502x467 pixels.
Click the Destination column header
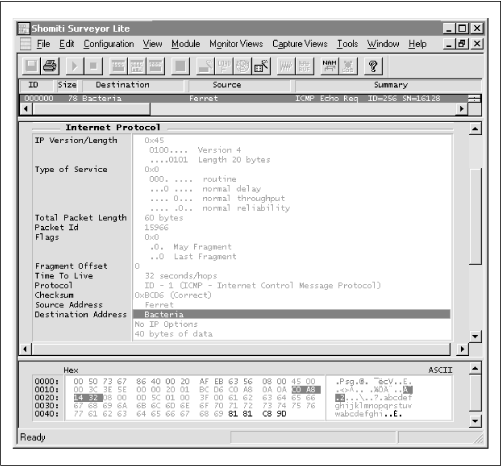pos(133,85)
